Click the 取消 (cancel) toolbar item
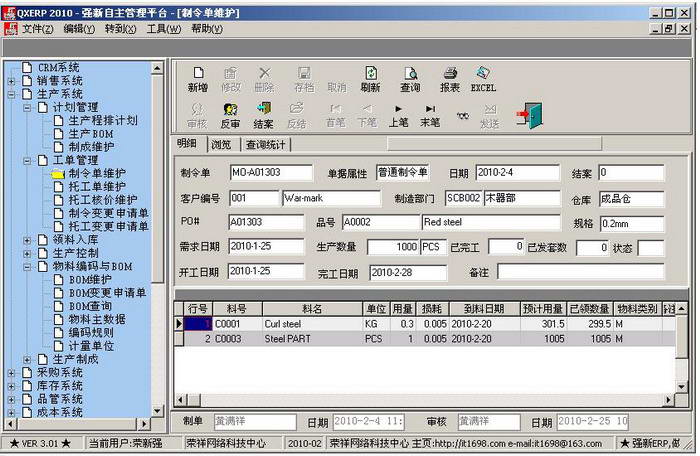 pos(337,87)
